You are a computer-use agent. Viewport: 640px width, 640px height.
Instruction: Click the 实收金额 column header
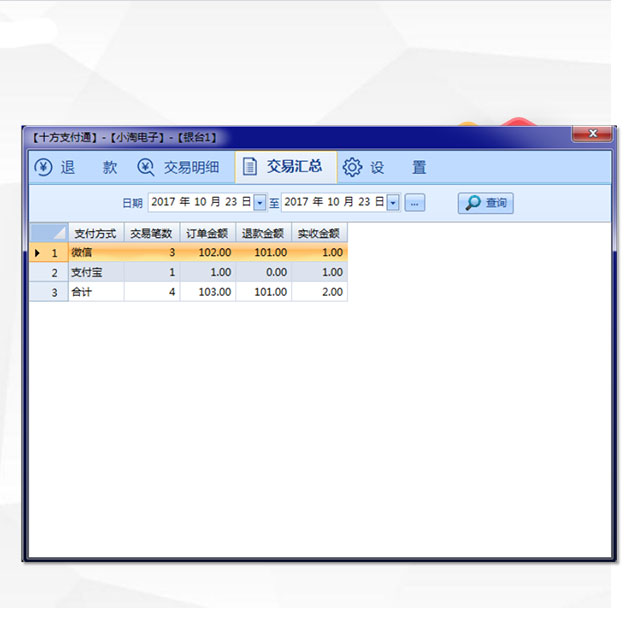coord(319,233)
